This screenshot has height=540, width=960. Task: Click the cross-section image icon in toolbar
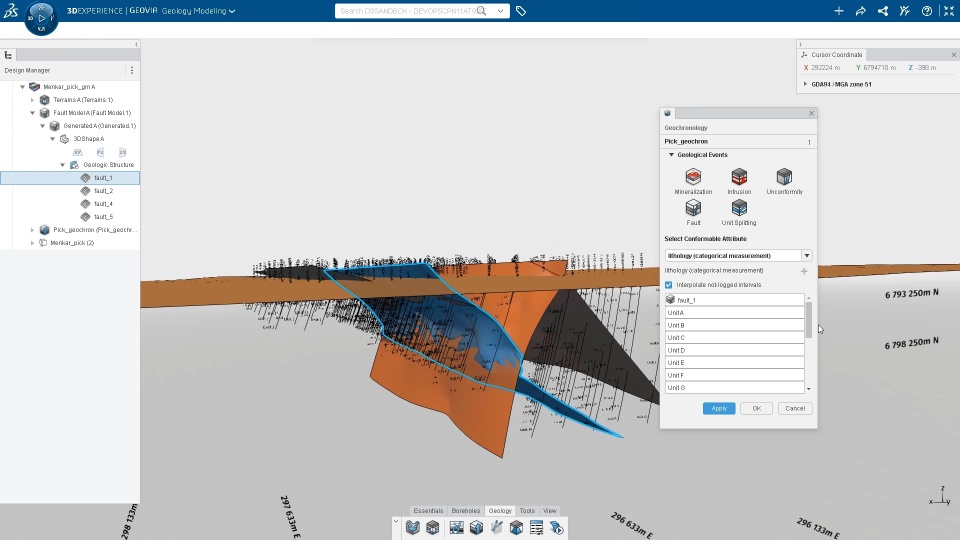(456, 528)
